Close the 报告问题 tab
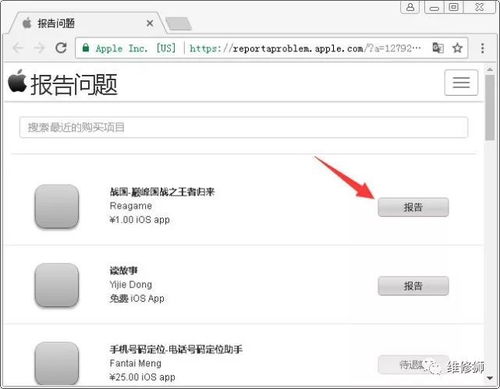This screenshot has height=389, width=500. (150, 23)
